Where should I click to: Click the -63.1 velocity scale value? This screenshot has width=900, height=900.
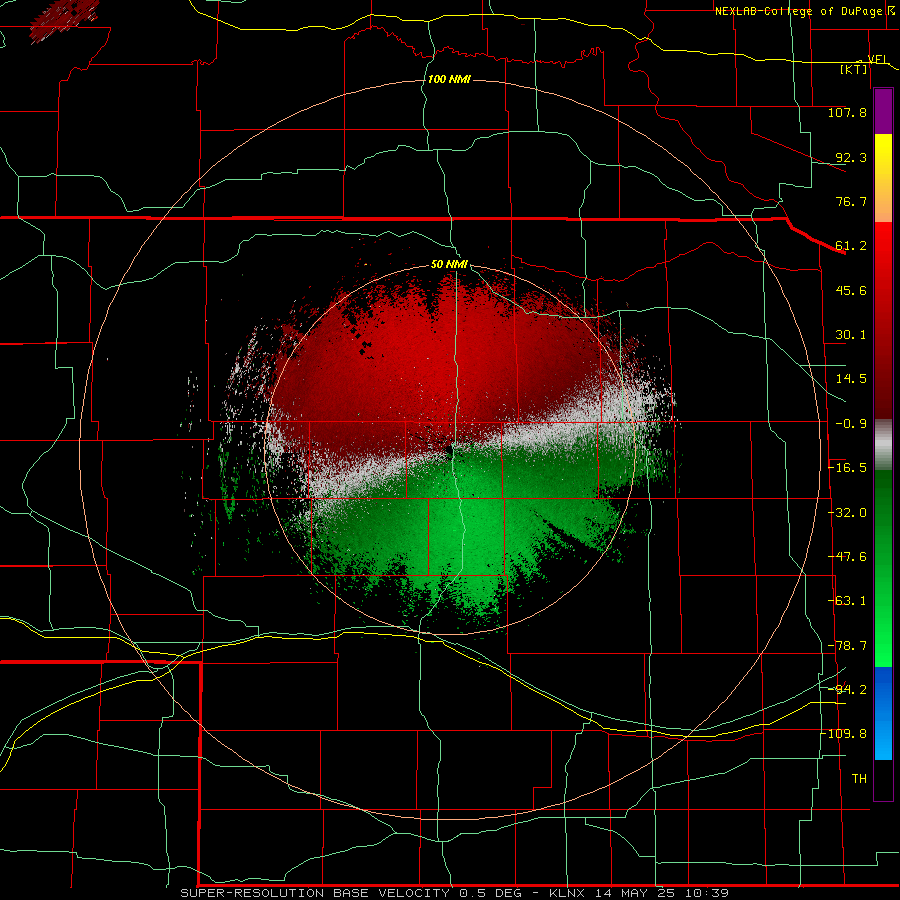point(847,601)
